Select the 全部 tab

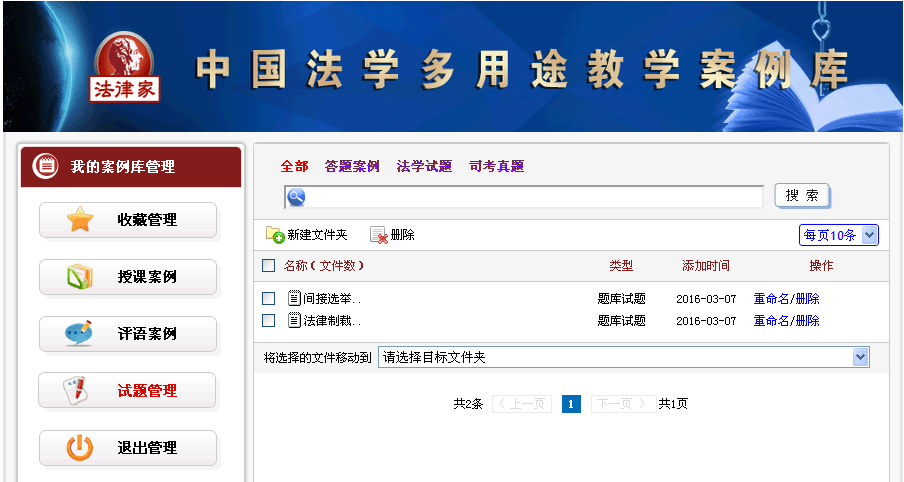point(295,167)
